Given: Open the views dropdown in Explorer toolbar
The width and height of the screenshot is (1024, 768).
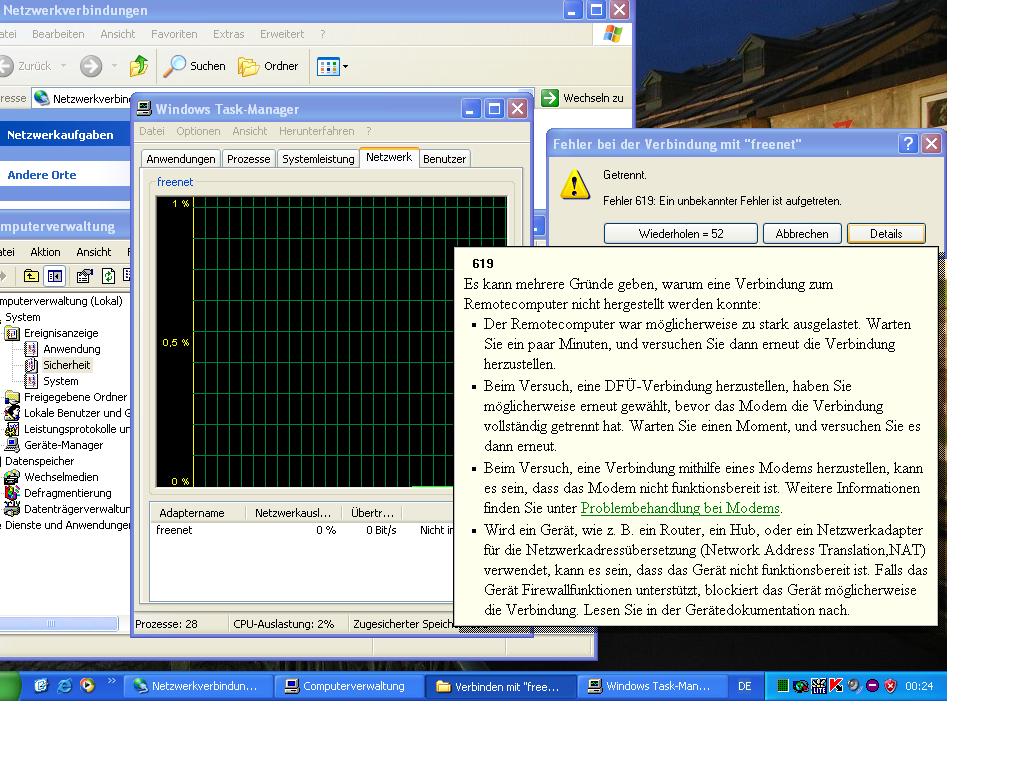Looking at the screenshot, I should tap(345, 67).
